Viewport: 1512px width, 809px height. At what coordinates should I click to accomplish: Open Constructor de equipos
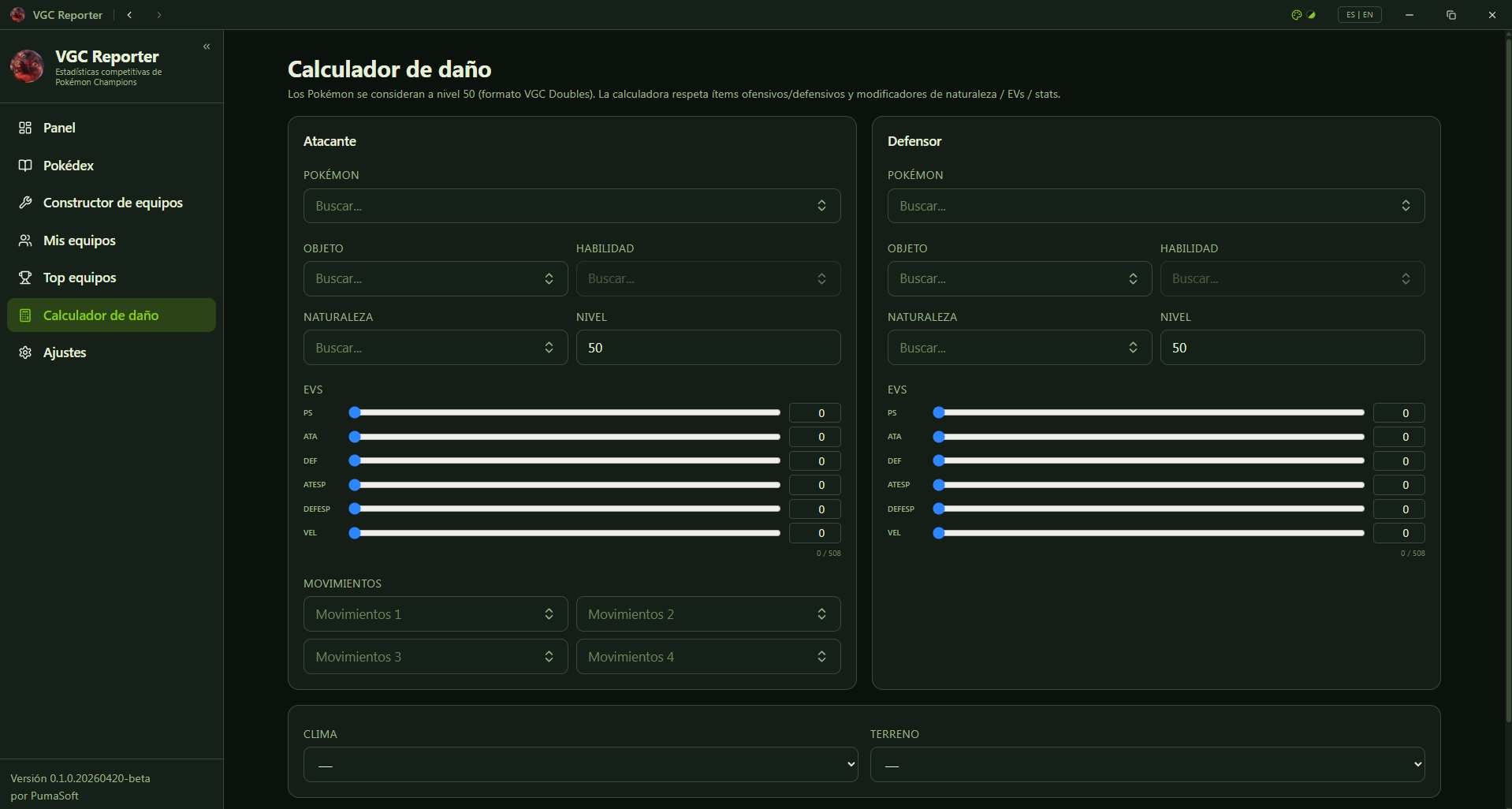tap(111, 203)
